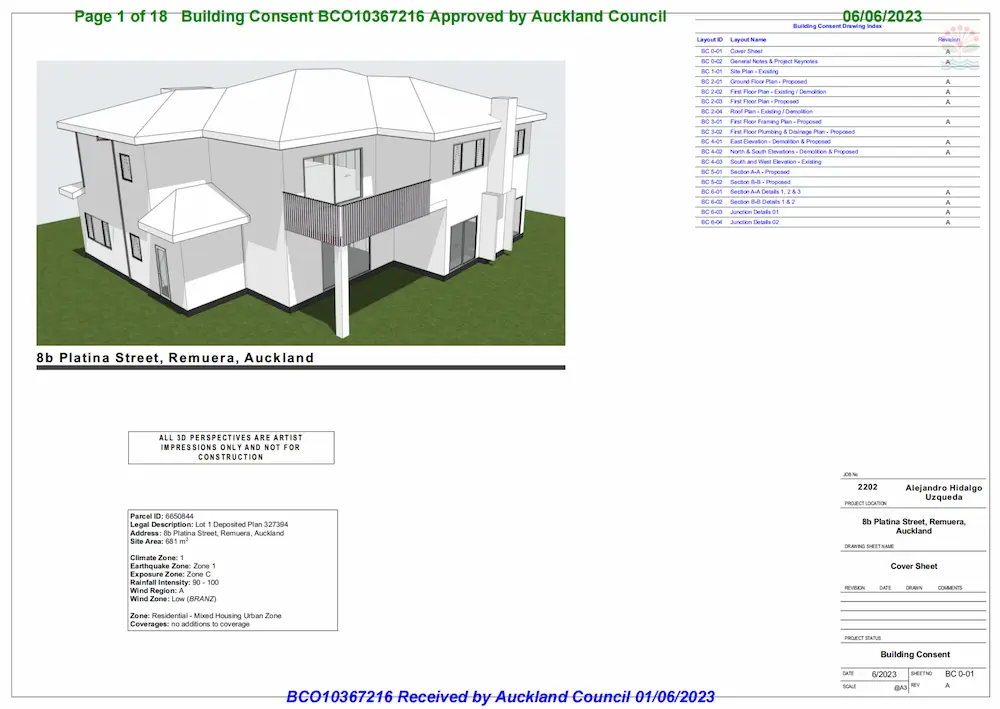Image resolution: width=1000 pixels, height=709 pixels.
Task: Click the 'Wind Zone: Low (BRANZ)' line
Action: tap(173, 599)
